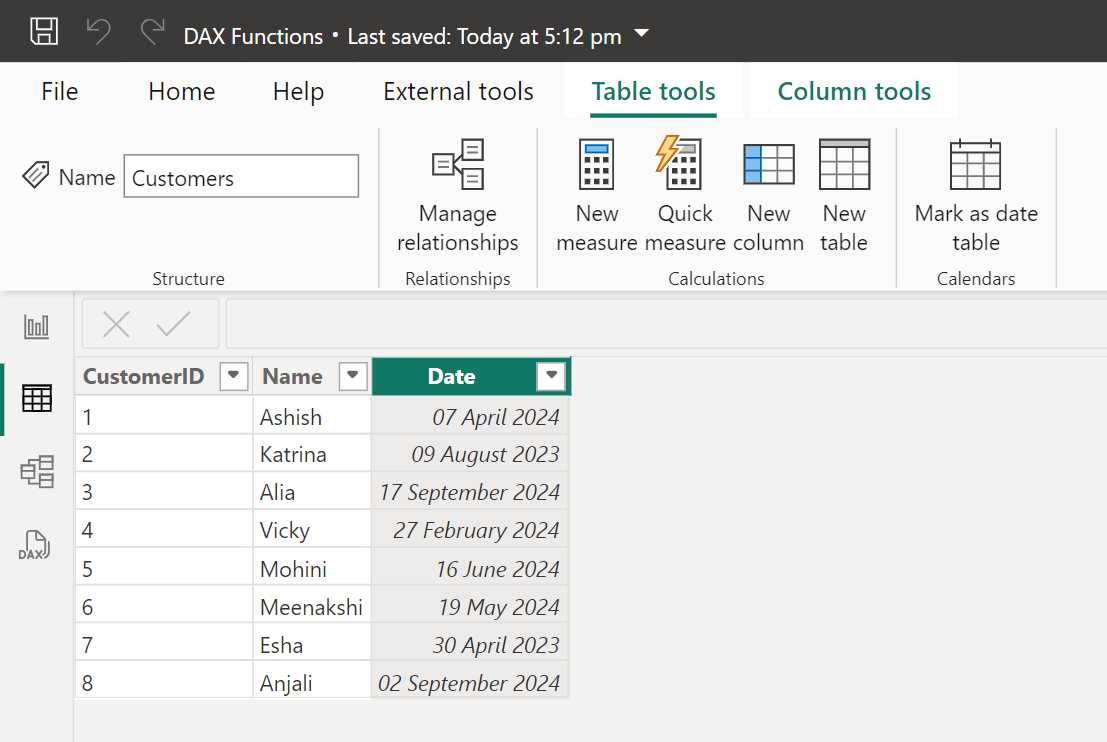Save the DAX Functions file
The image size is (1107, 742).
[44, 31]
